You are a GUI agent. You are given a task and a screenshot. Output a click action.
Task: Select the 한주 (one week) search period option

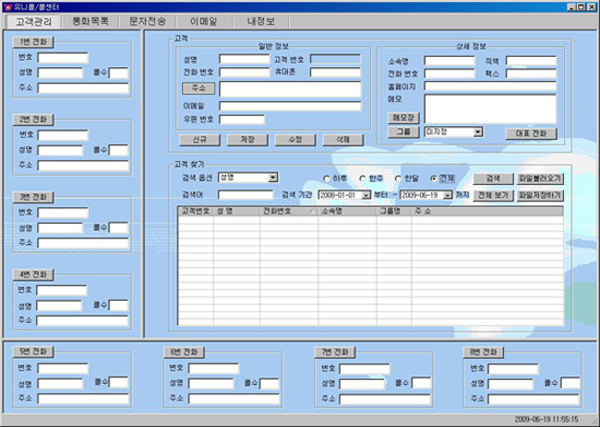(x=361, y=178)
